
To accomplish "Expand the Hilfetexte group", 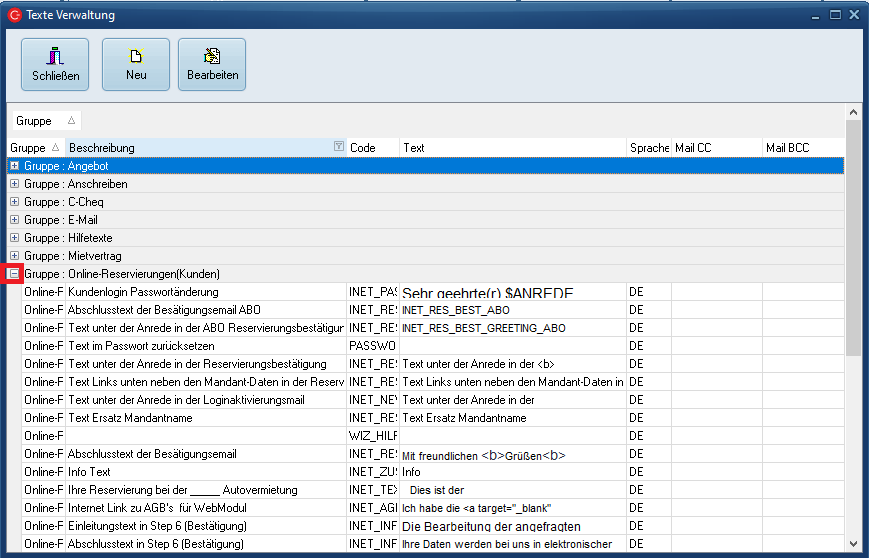I will [x=14, y=238].
